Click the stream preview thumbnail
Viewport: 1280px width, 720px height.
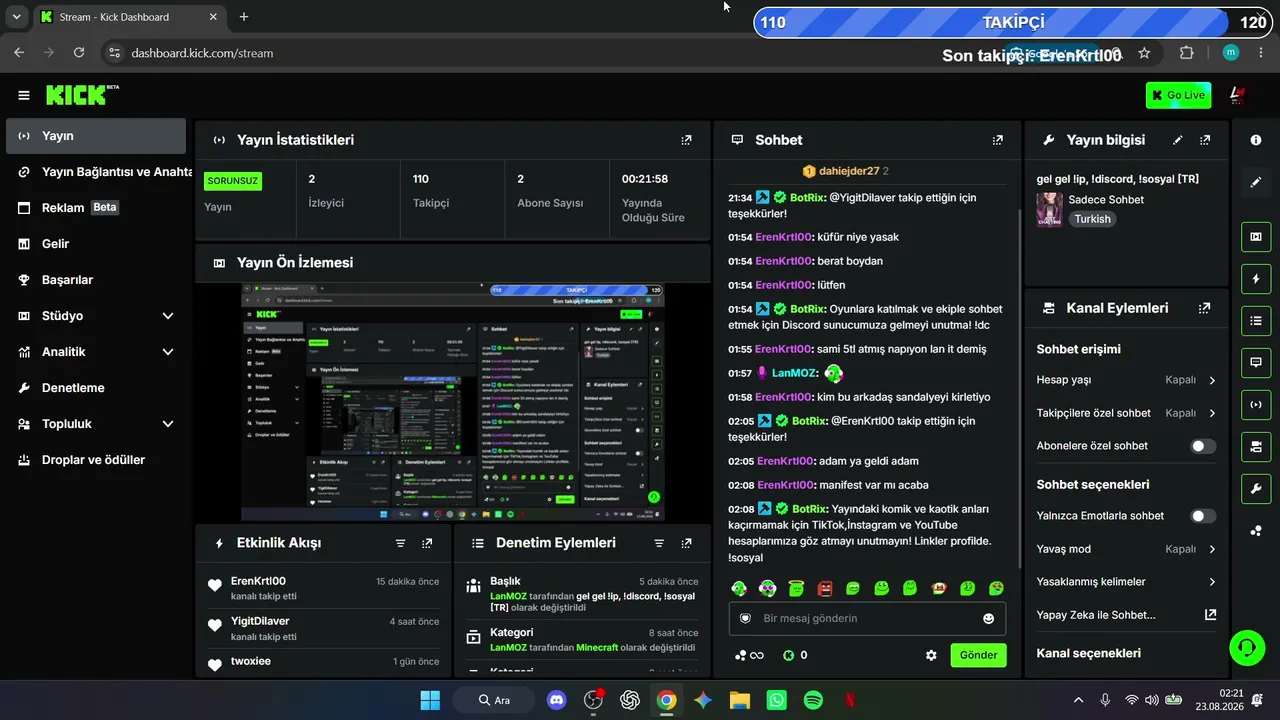click(453, 402)
